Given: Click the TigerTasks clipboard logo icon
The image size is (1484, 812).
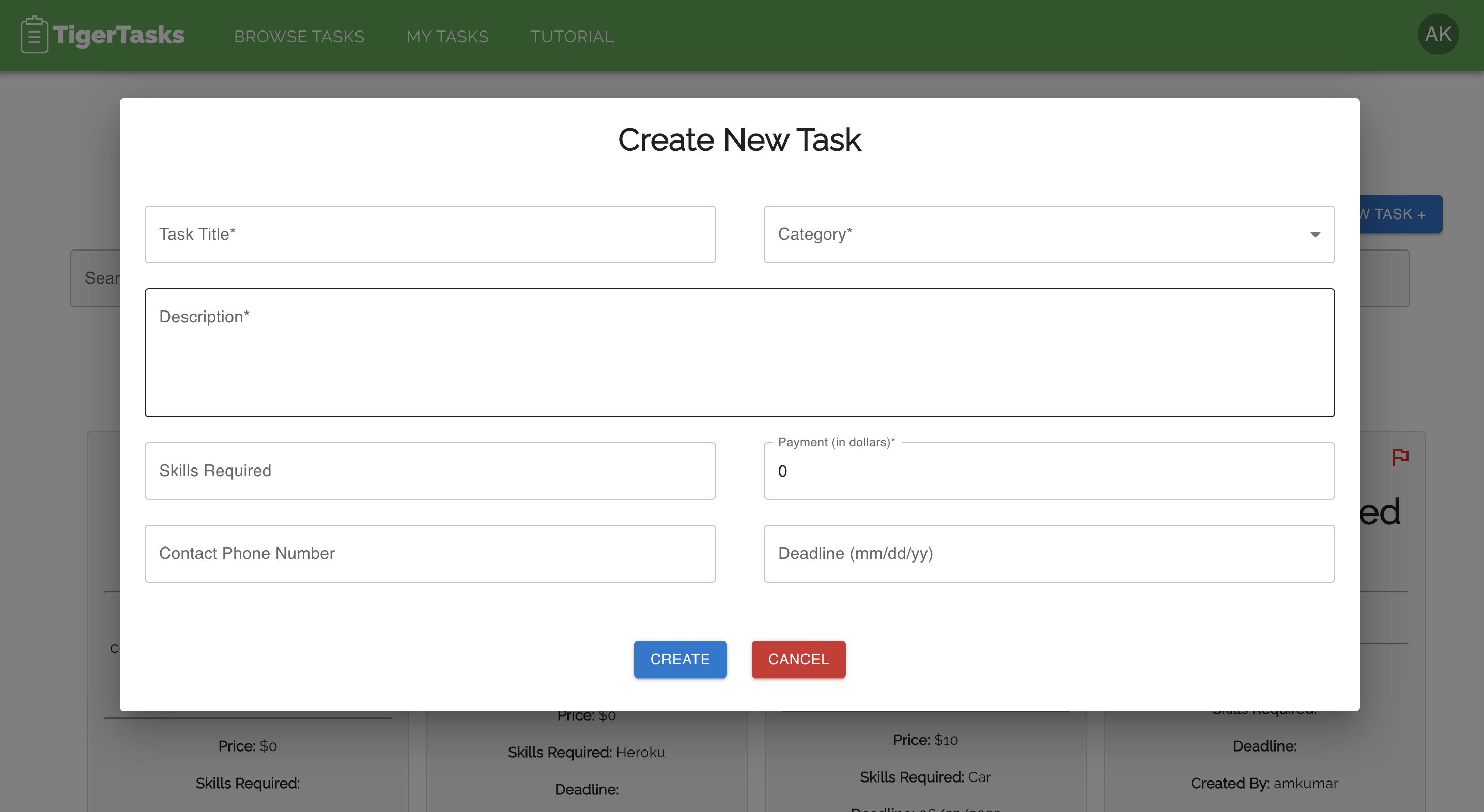Looking at the screenshot, I should 34,35.
